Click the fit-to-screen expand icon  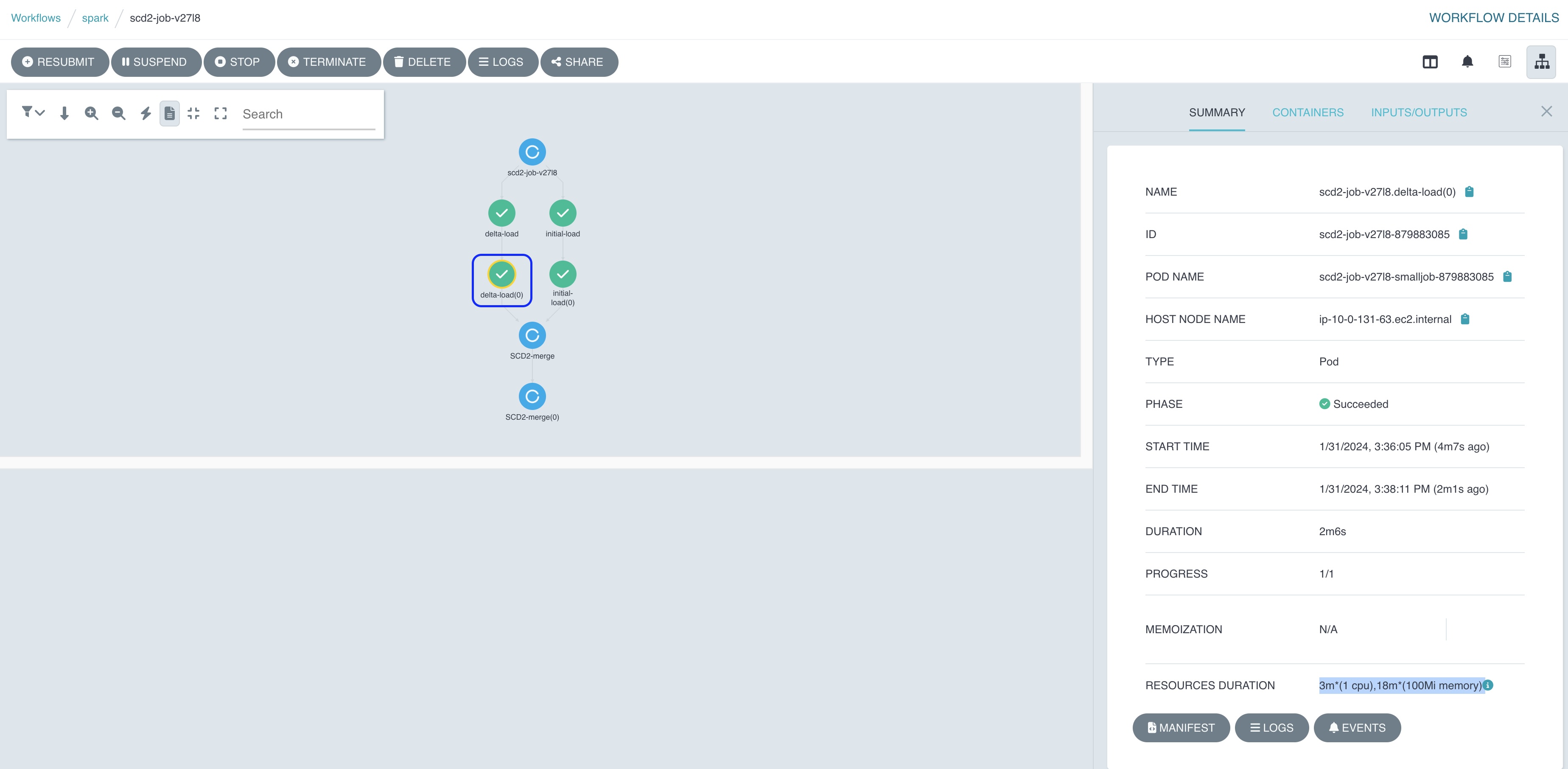pyautogui.click(x=220, y=113)
